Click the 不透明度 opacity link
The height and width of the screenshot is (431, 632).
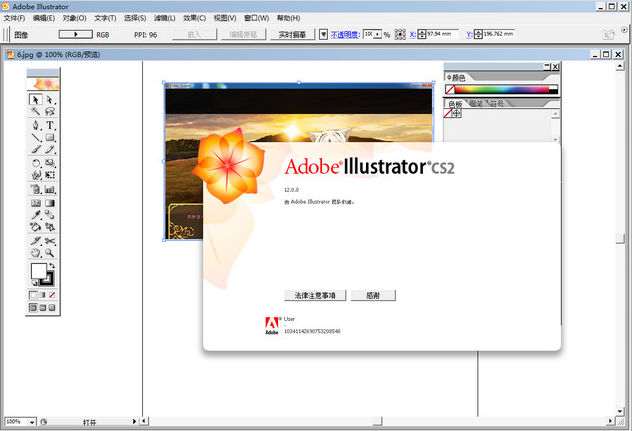point(345,35)
